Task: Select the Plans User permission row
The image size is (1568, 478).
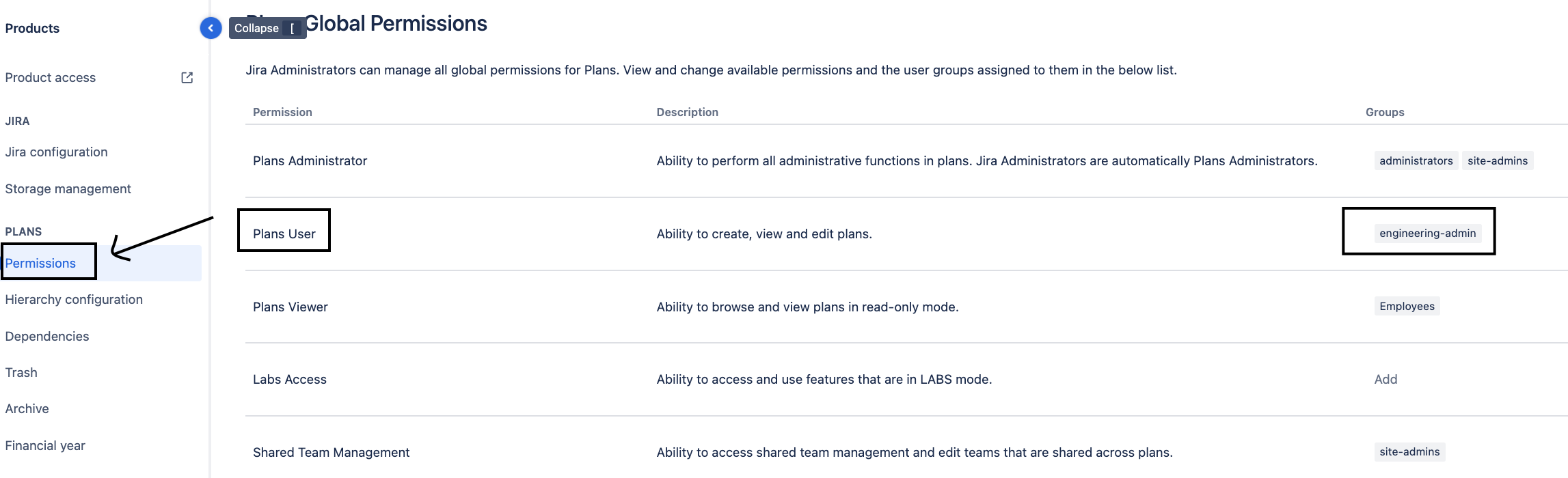Action: [x=906, y=234]
